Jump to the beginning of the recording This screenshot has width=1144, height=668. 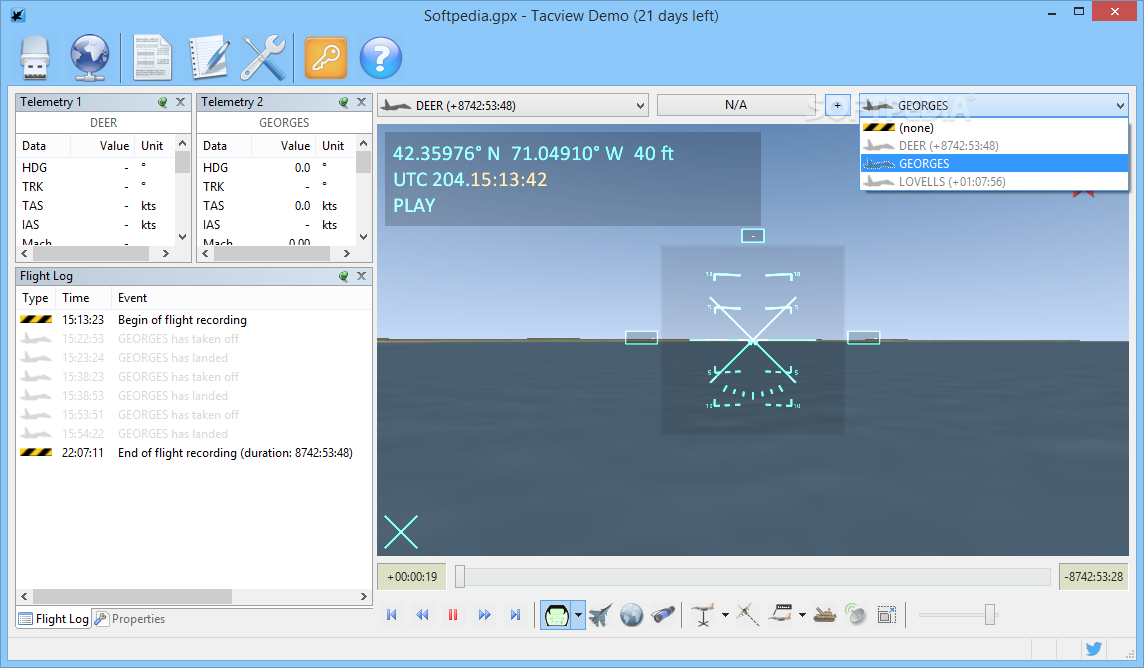pyautogui.click(x=392, y=615)
